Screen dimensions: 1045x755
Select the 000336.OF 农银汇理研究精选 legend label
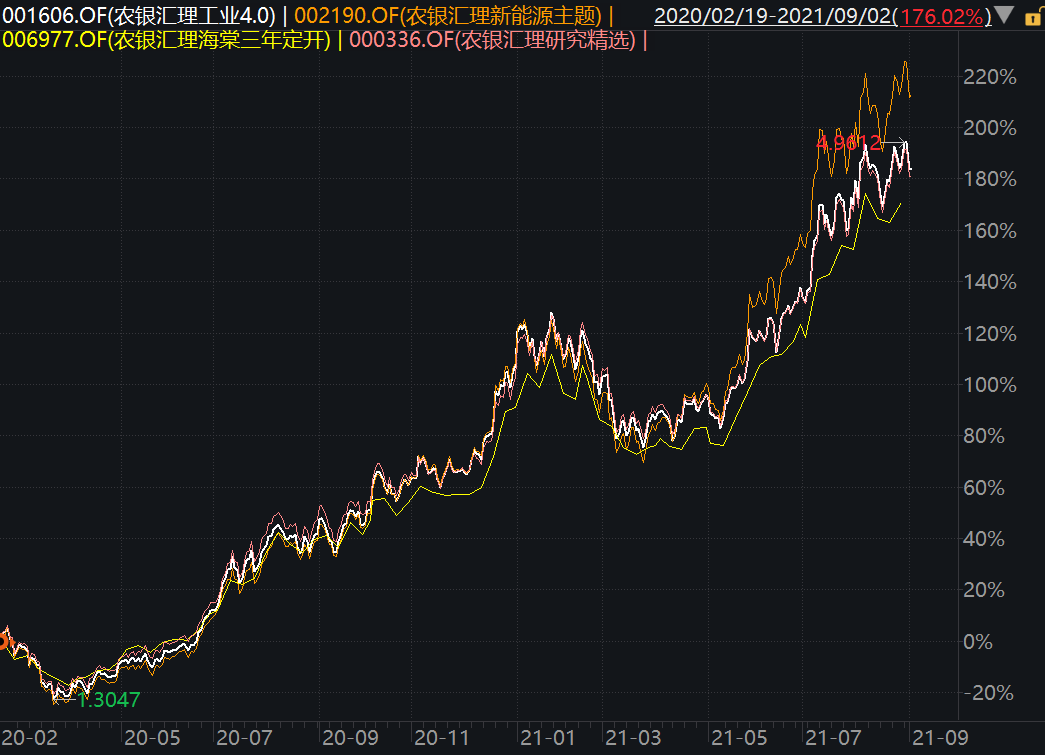pos(493,40)
